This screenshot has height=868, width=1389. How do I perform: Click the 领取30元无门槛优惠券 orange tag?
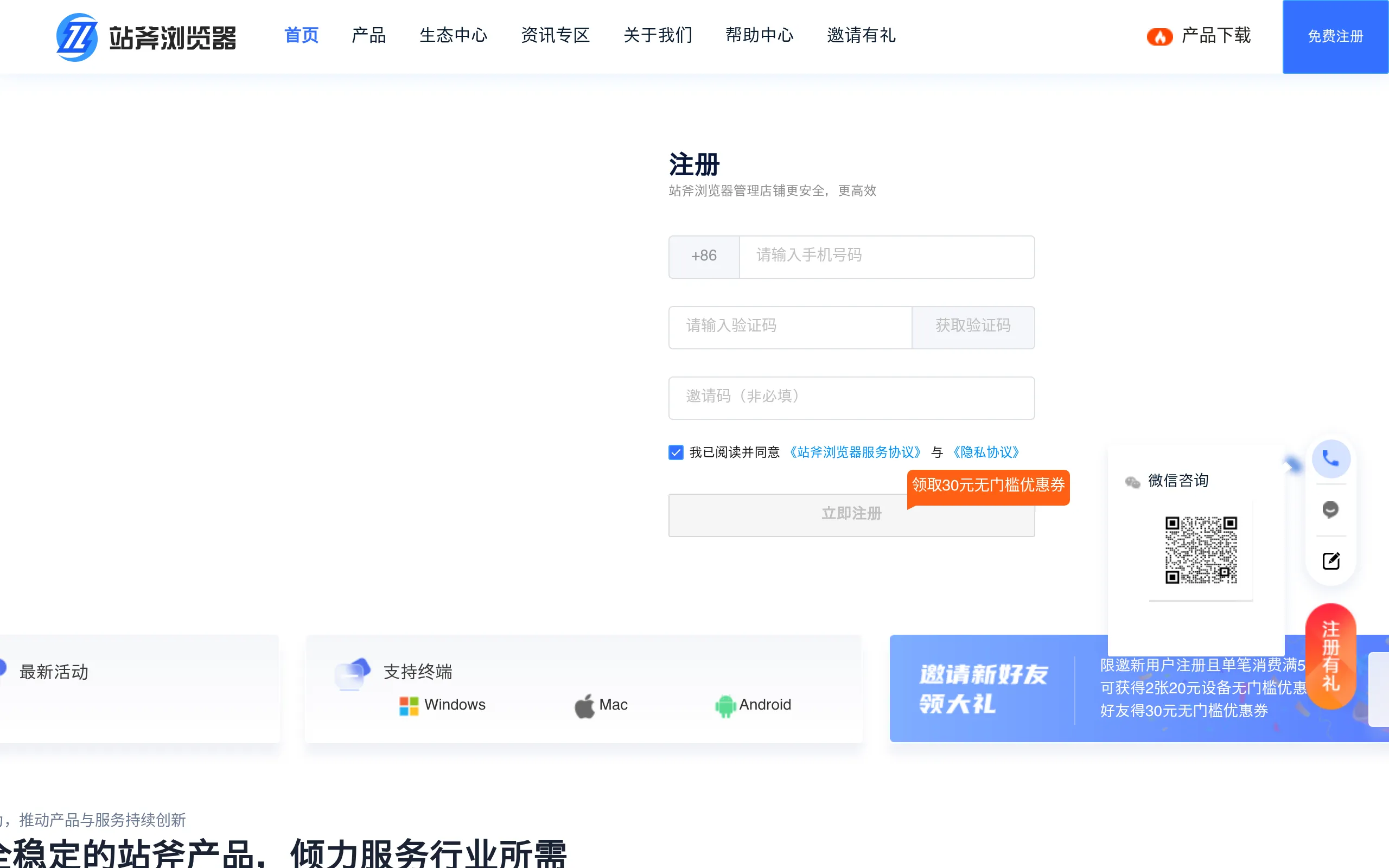[x=988, y=487]
